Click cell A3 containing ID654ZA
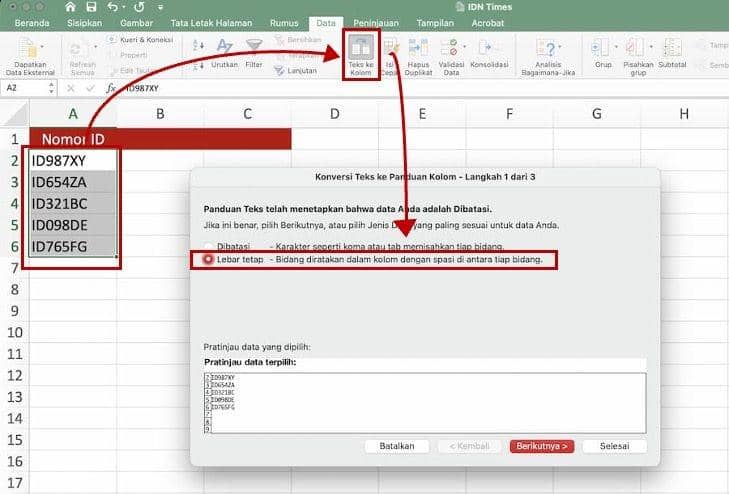Image resolution: width=729 pixels, height=494 pixels. coord(73,182)
